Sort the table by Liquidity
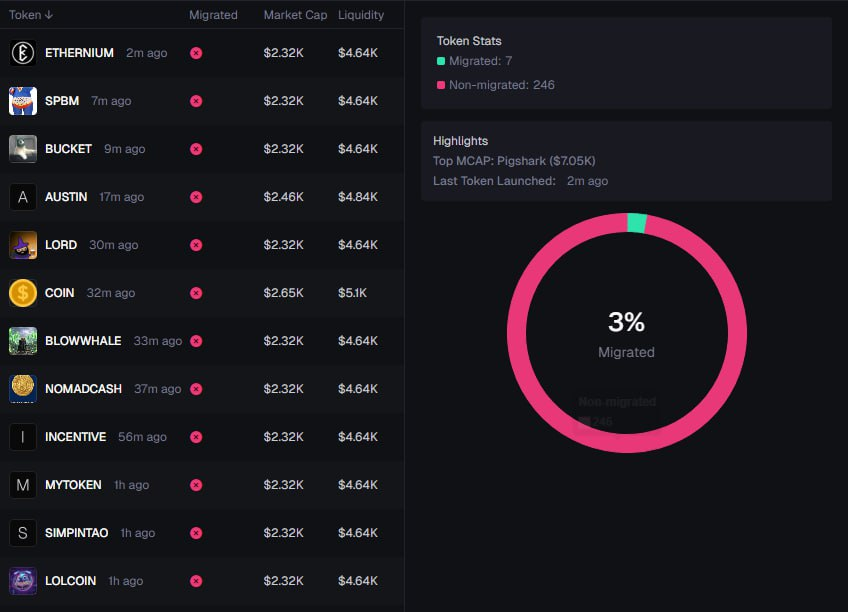848x612 pixels. pyautogui.click(x=360, y=14)
